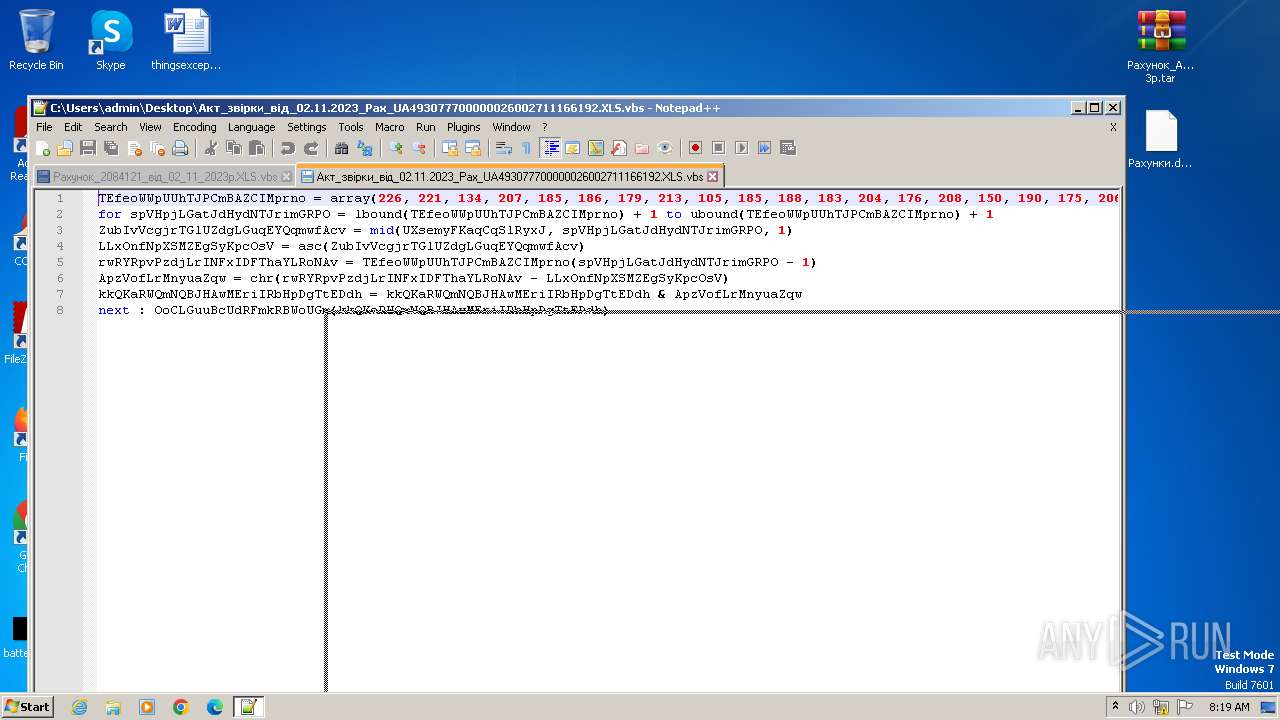Screen dimensions: 1280x720
Task: Open the Settings menu
Action: (x=307, y=127)
